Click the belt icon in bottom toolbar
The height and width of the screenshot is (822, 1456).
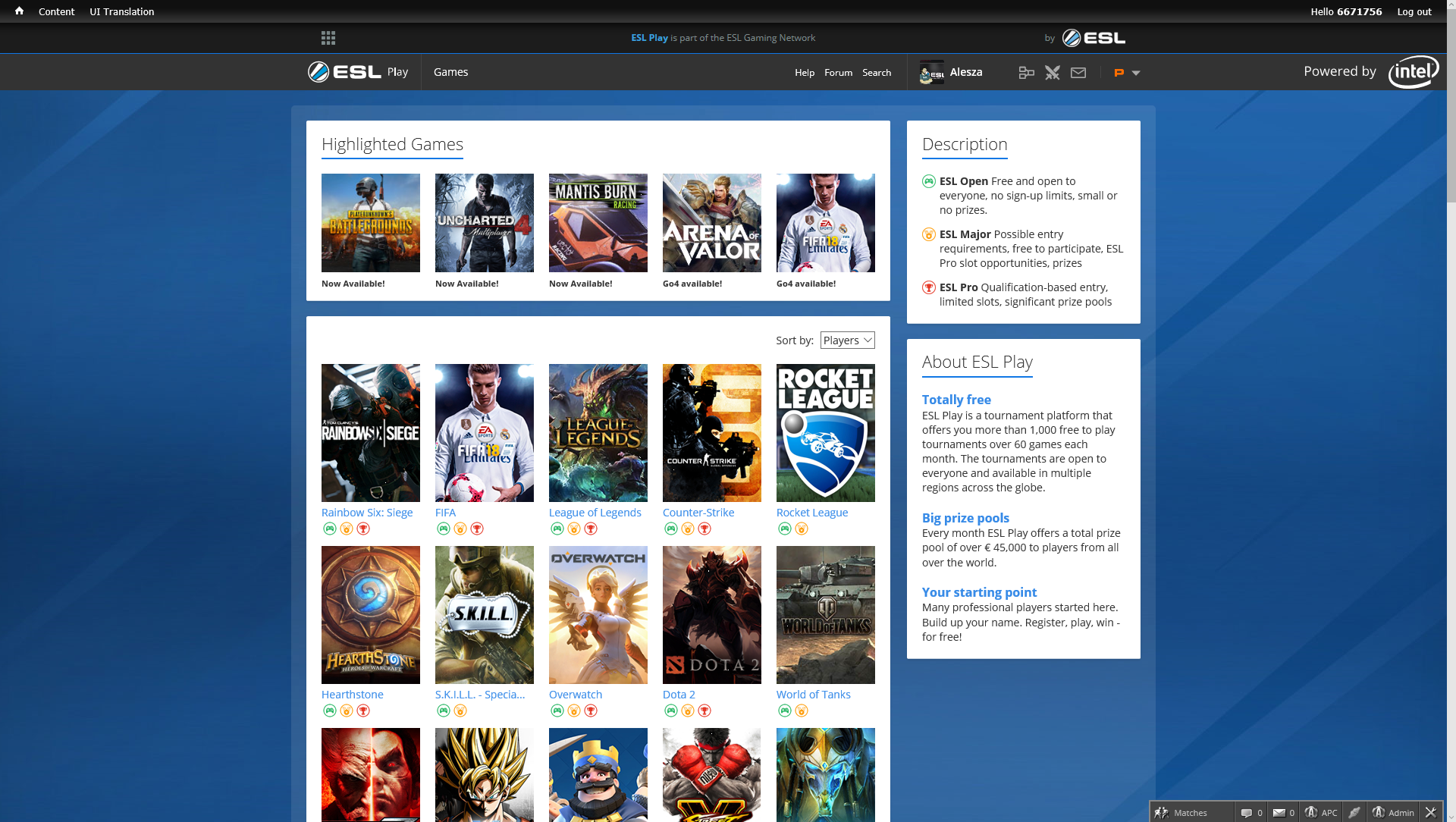1354,812
